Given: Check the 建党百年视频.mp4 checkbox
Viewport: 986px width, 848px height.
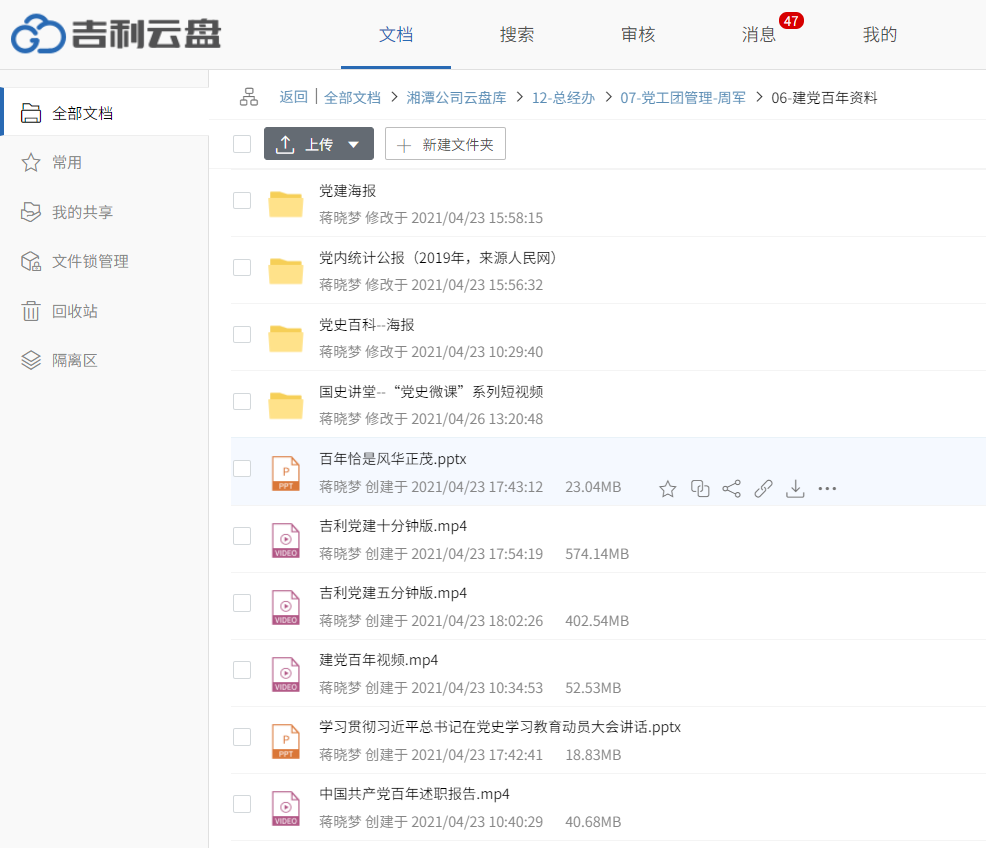Looking at the screenshot, I should (241, 670).
